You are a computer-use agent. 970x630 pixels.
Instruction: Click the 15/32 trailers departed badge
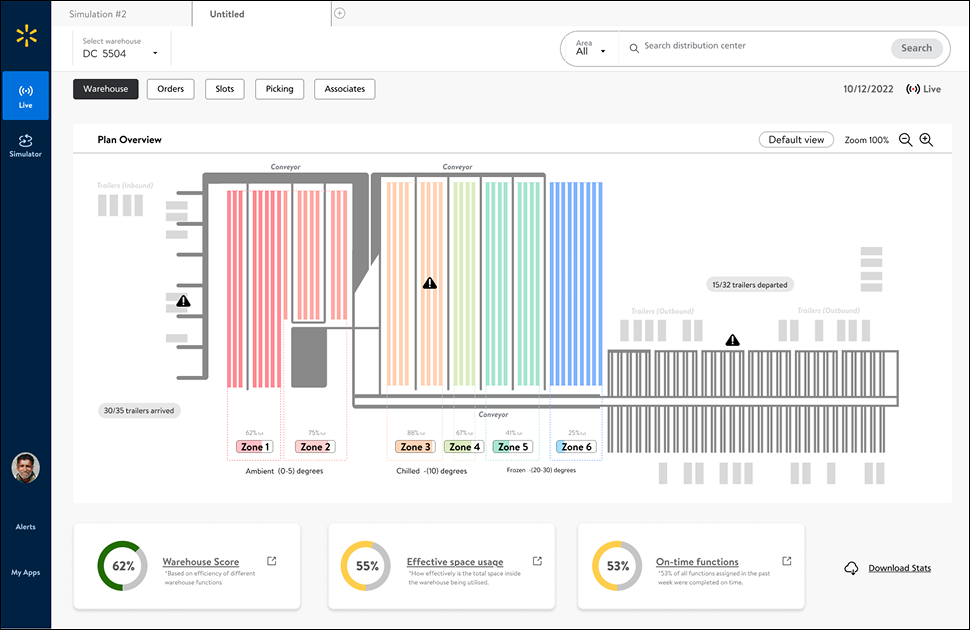[750, 285]
